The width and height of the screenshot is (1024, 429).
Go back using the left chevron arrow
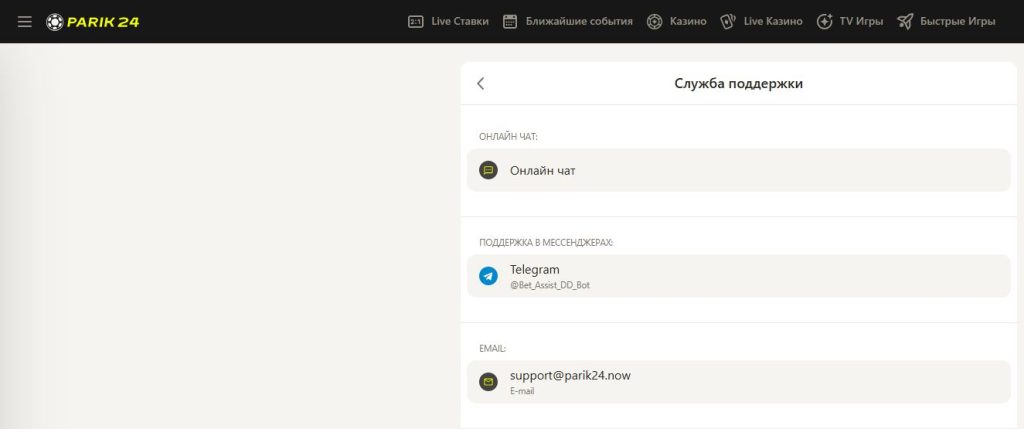pyautogui.click(x=481, y=84)
